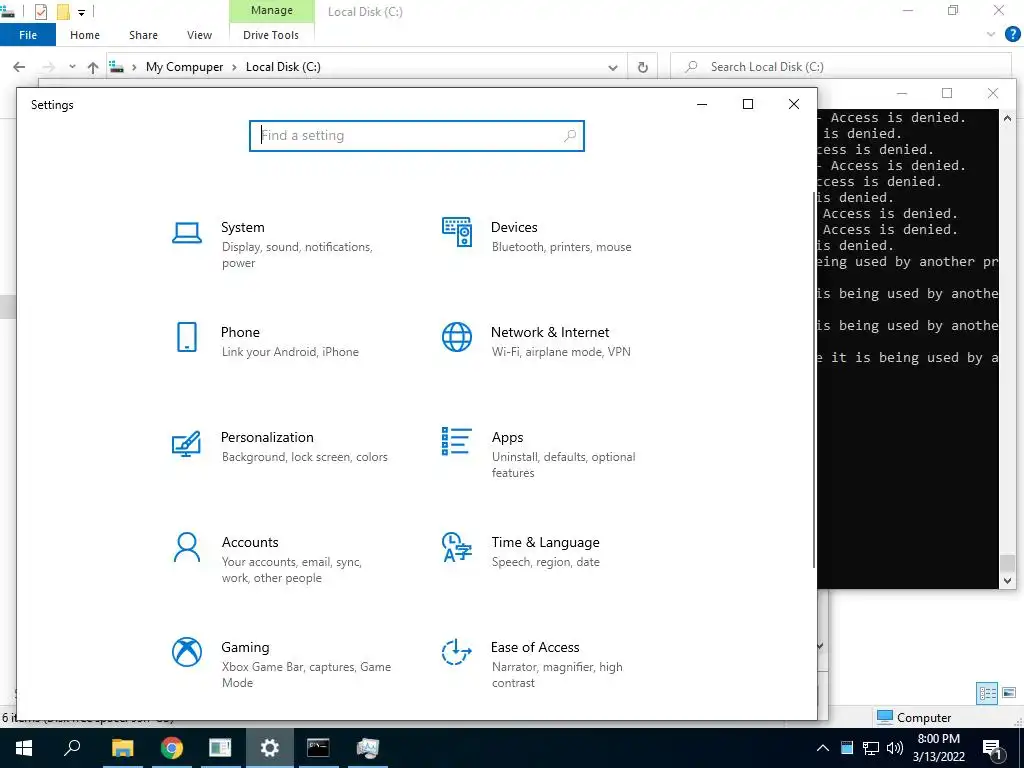The width and height of the screenshot is (1024, 768).
Task: Click the network tray icon
Action: pos(871,748)
